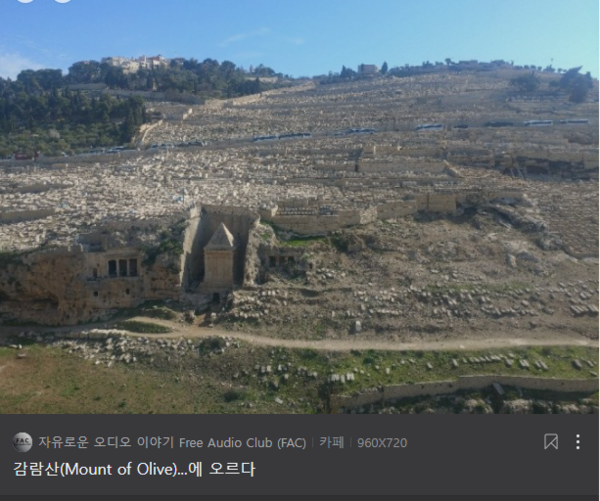This screenshot has height=501, width=600.
Task: Click the 카페 source type label
Action: (x=331, y=442)
